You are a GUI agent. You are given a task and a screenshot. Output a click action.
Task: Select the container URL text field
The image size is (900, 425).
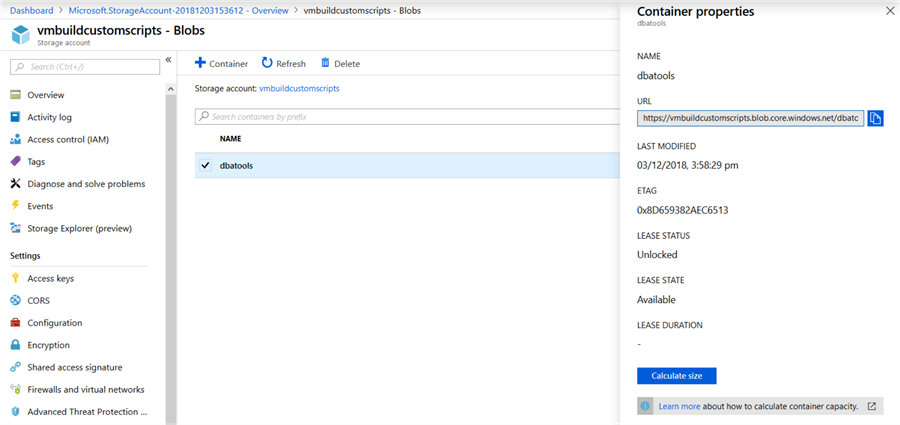pos(750,118)
